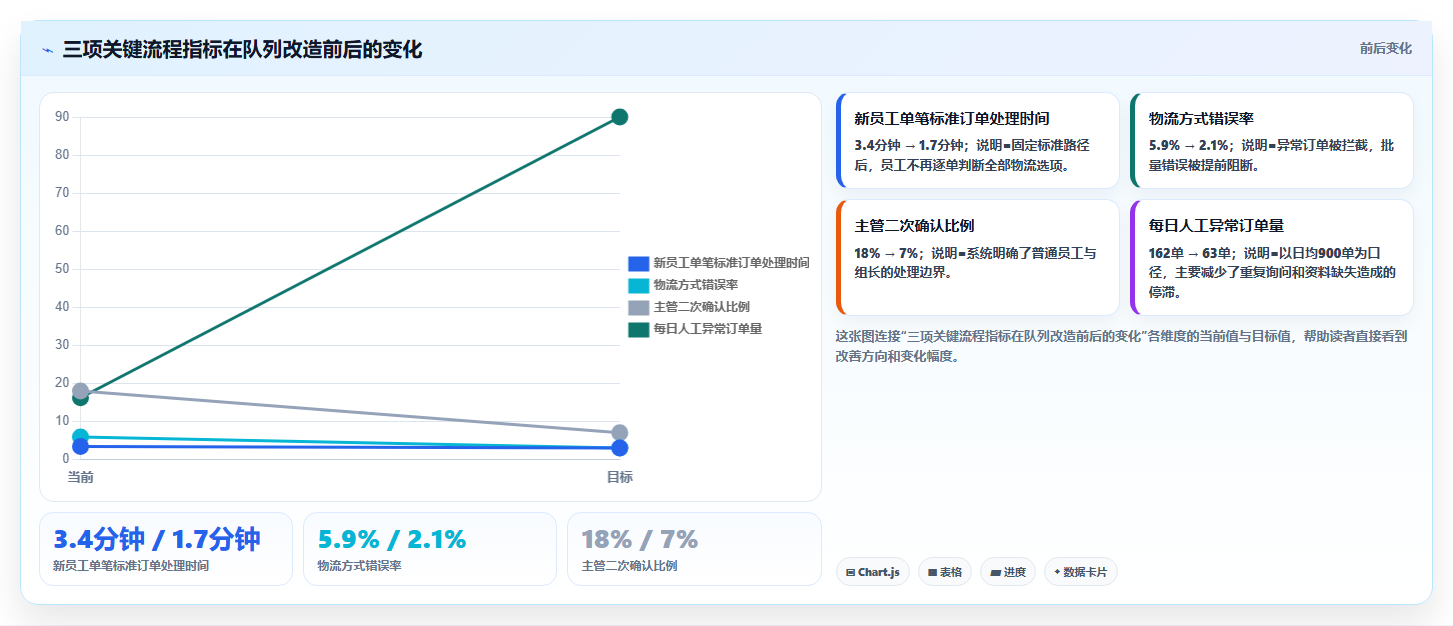The width and height of the screenshot is (1453, 626).
Task: Select the 3.4分钟 / 1.7分钟 stat value
Action: (x=156, y=540)
